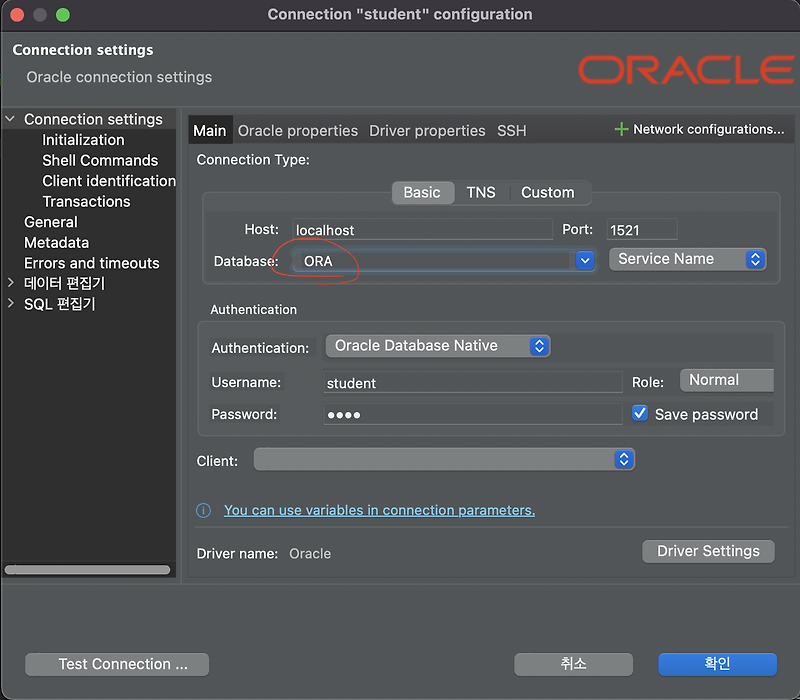Select SQL 편집기 in the sidebar

(x=60, y=304)
